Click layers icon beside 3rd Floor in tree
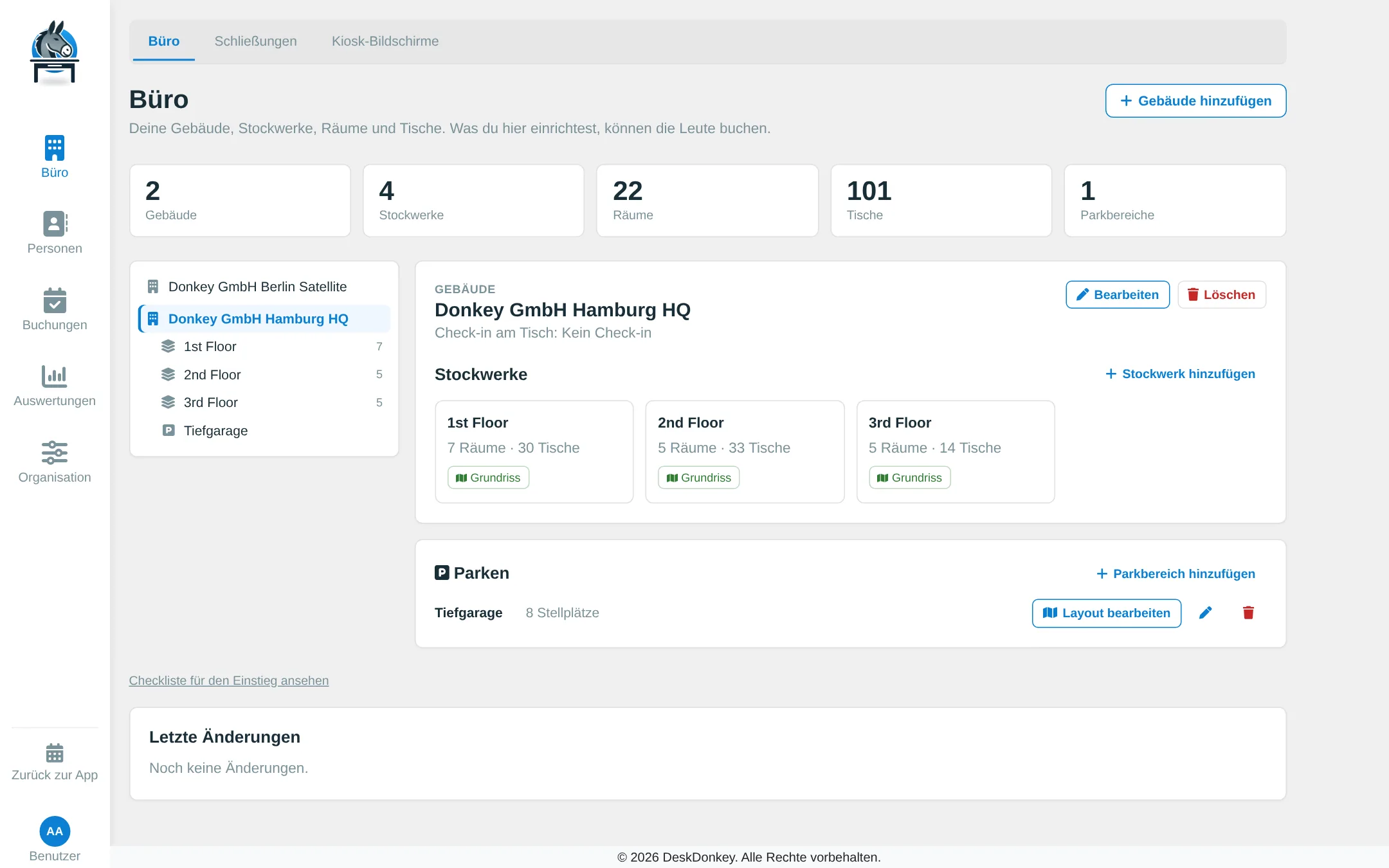The image size is (1389, 868). point(168,402)
